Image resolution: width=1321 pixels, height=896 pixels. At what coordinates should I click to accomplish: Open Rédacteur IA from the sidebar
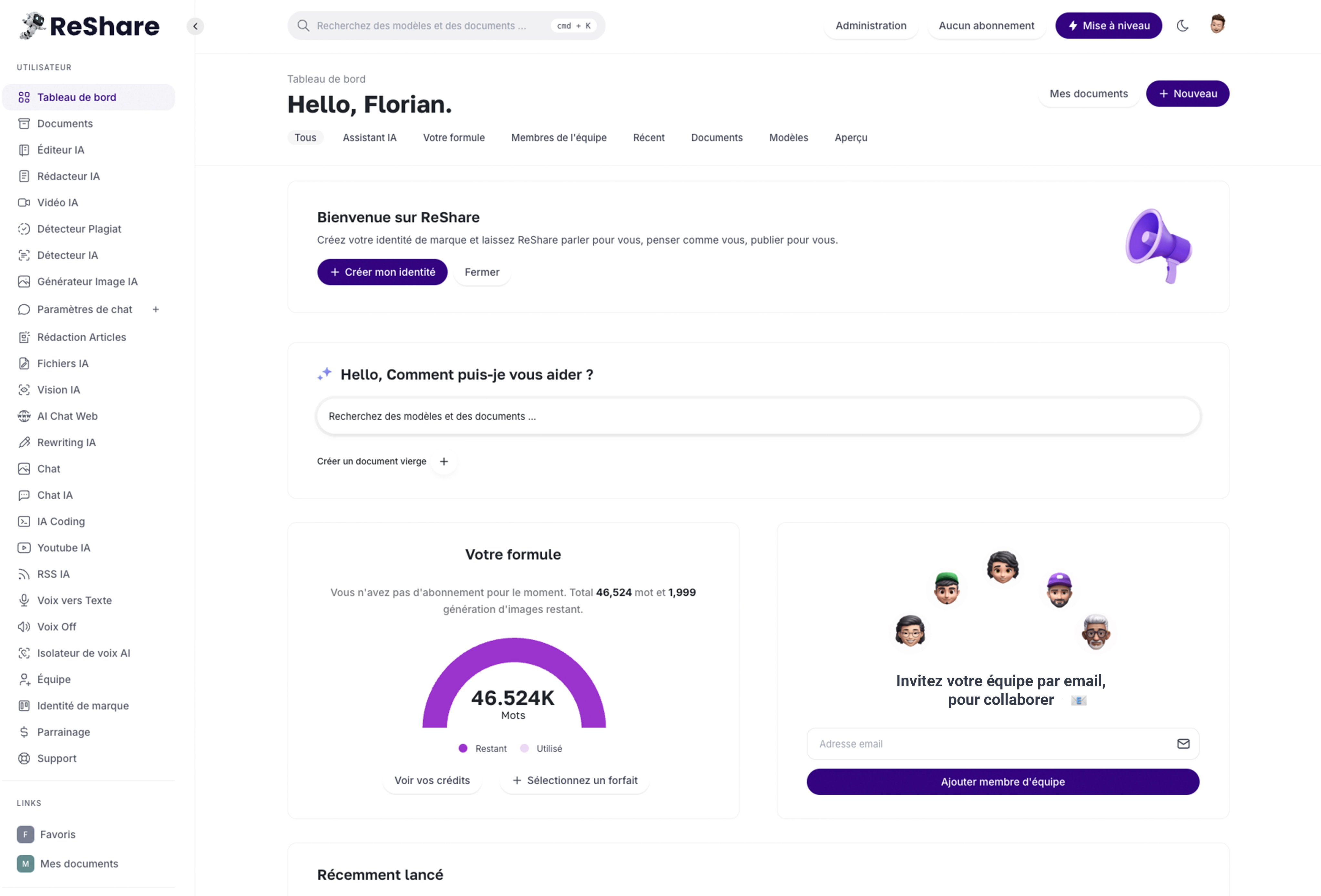[x=88, y=176]
